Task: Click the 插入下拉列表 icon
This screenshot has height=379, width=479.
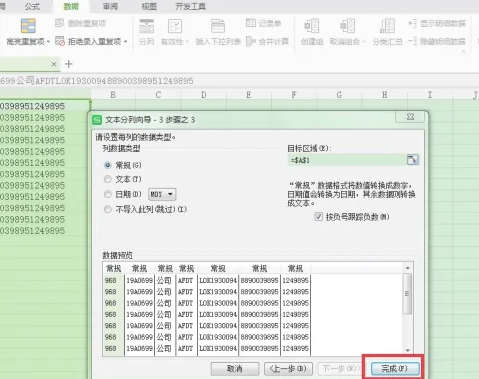Action: point(218,26)
